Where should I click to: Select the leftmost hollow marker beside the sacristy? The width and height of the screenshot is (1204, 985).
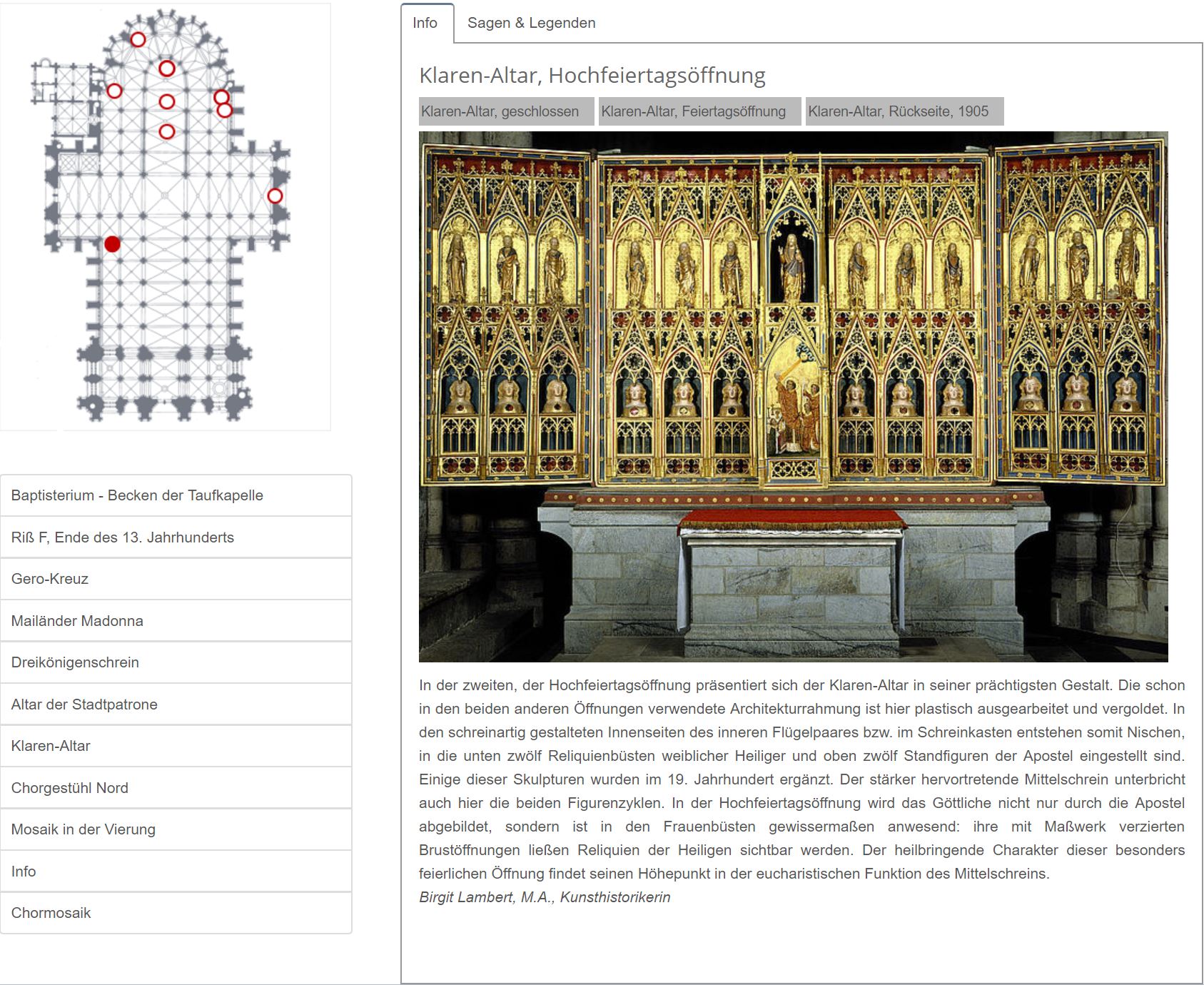[x=114, y=91]
